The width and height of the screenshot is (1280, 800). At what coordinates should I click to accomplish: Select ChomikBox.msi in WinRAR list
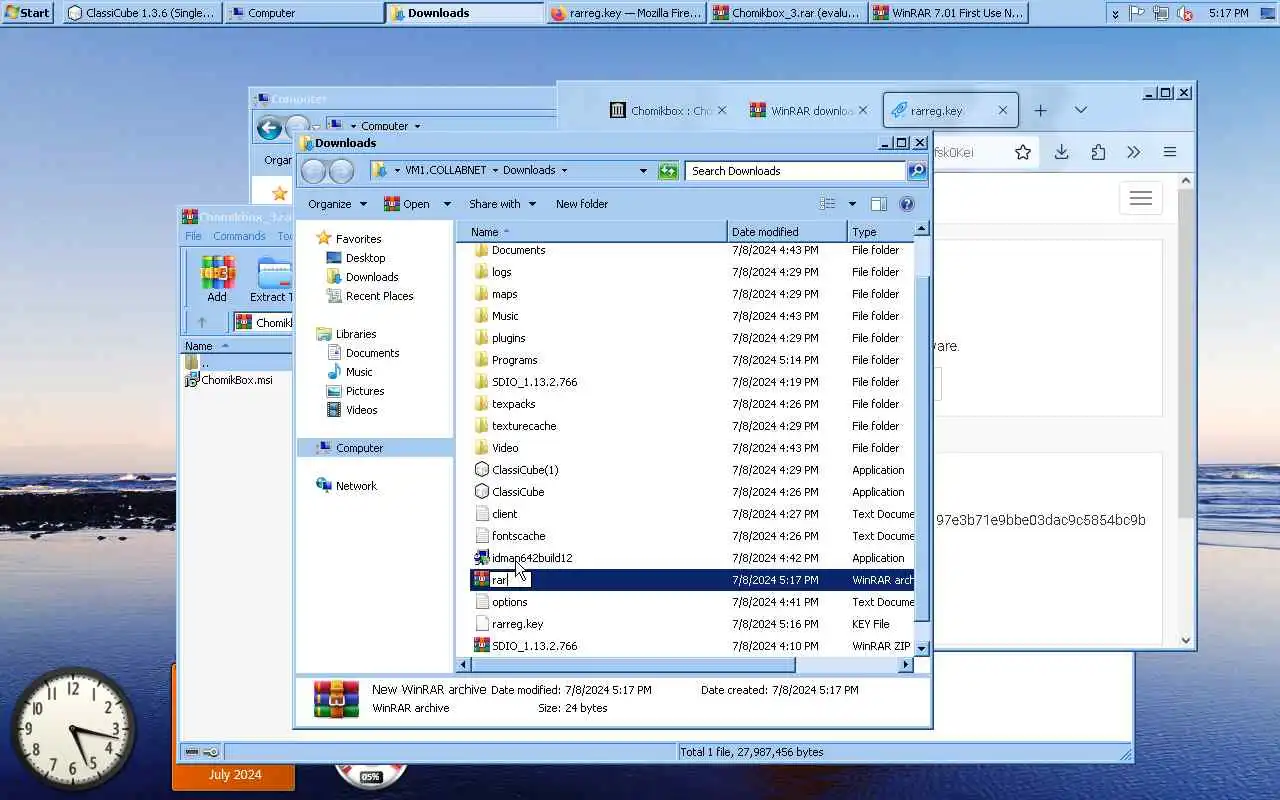(x=236, y=380)
